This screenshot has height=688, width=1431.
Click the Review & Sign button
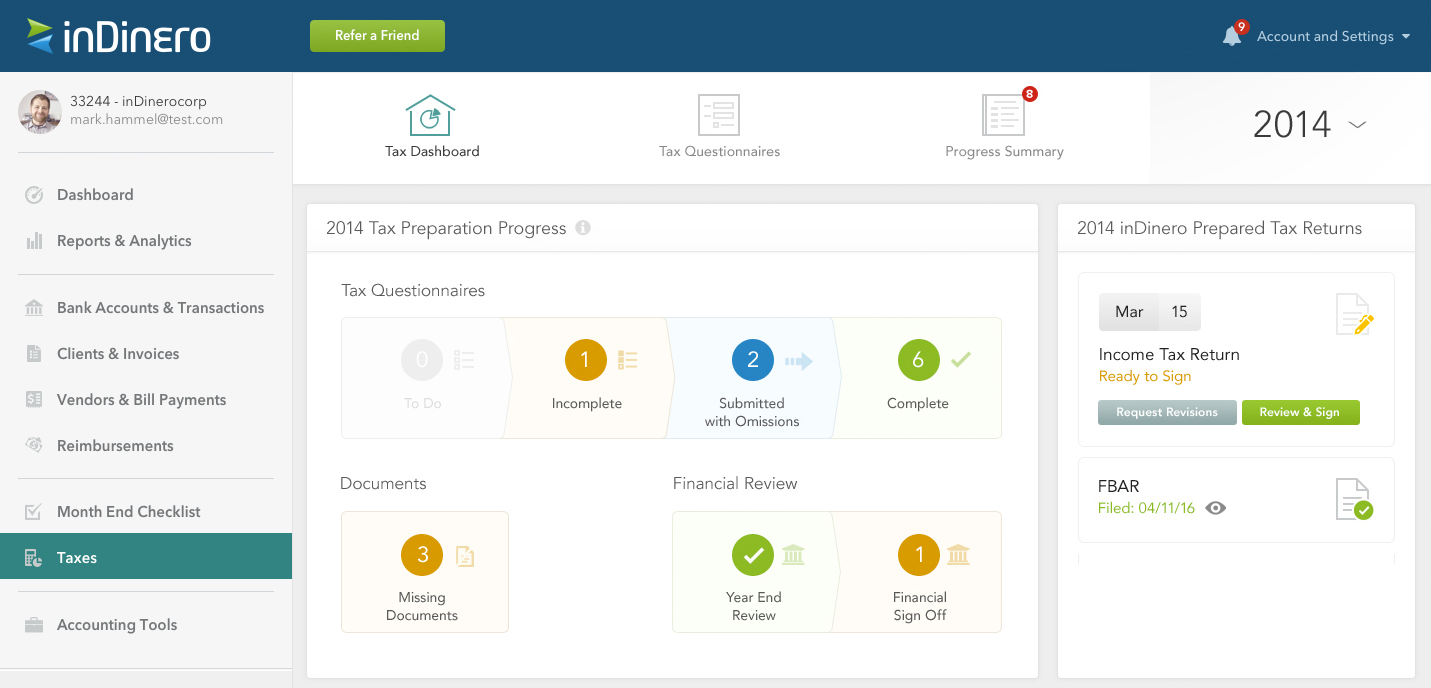coord(1300,412)
